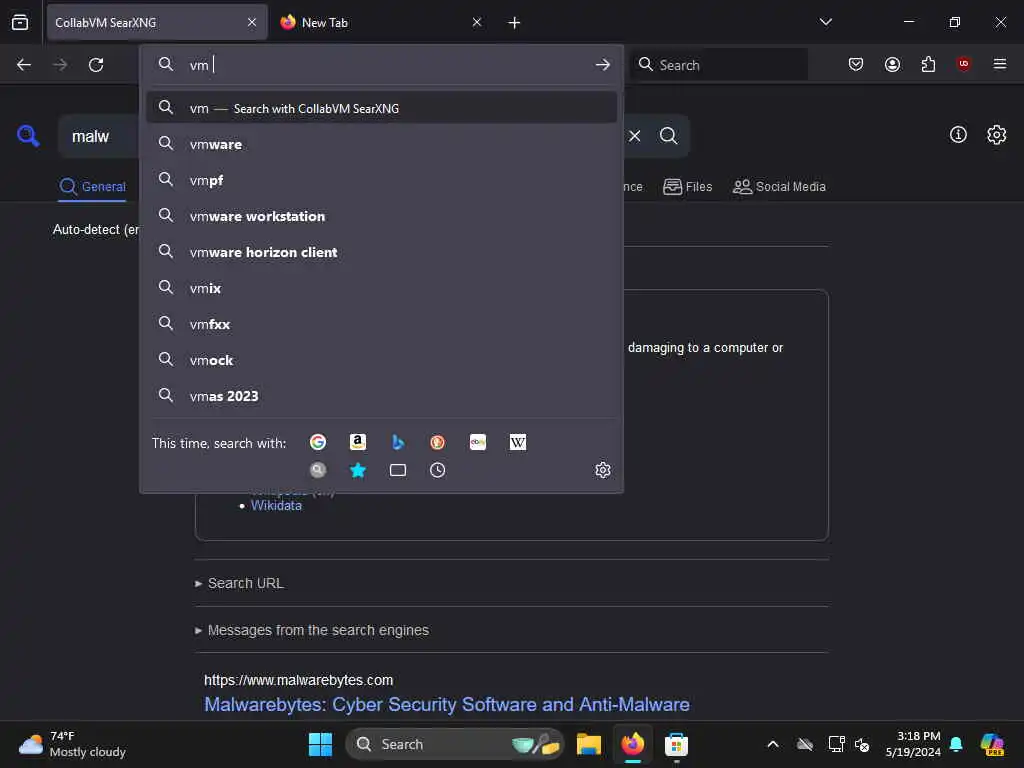Search open tabs with the tab icon
This screenshot has height=768, width=1024.
(x=398, y=470)
